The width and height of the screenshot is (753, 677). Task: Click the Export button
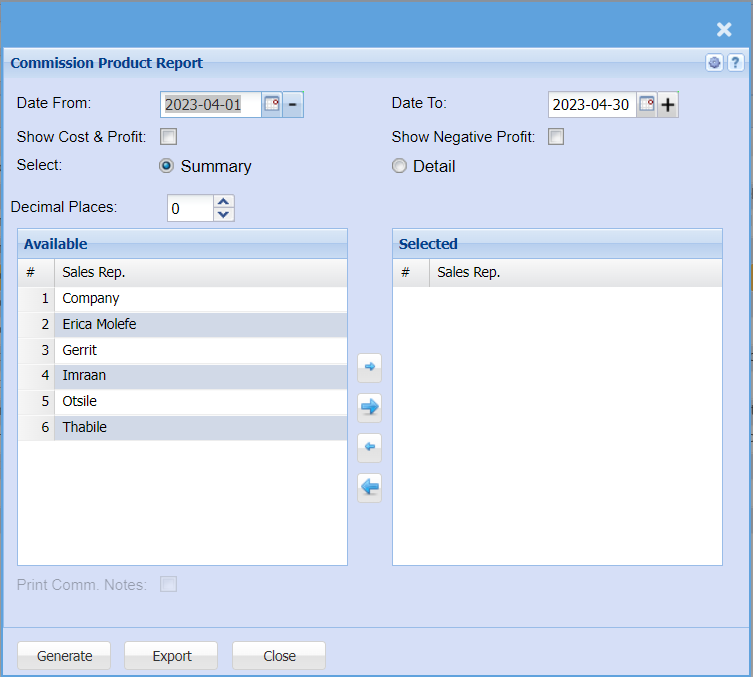171,656
